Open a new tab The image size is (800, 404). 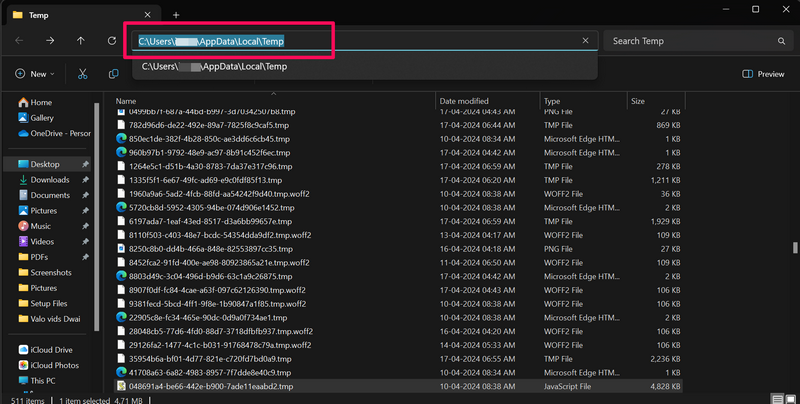point(176,15)
